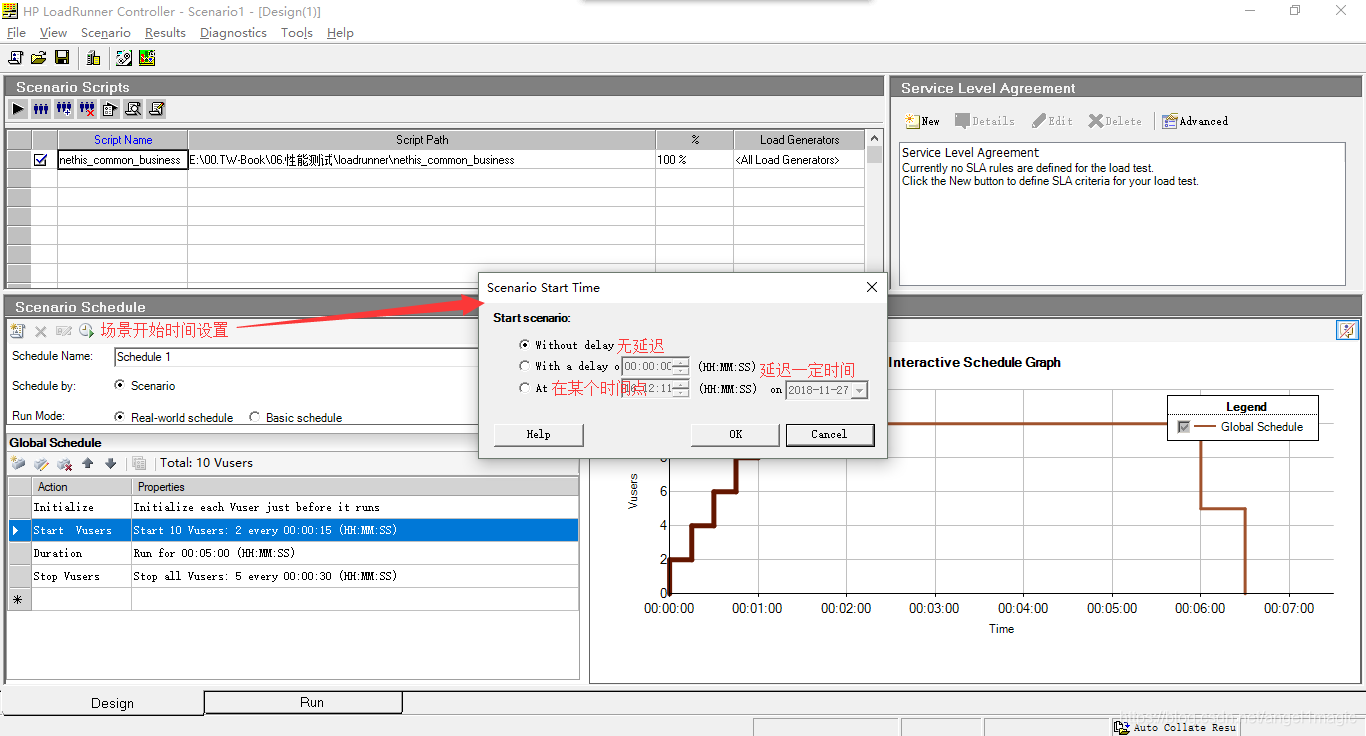Viewport: 1366px width, 736px height.
Task: Click the SLA Delete button
Action: click(1115, 121)
